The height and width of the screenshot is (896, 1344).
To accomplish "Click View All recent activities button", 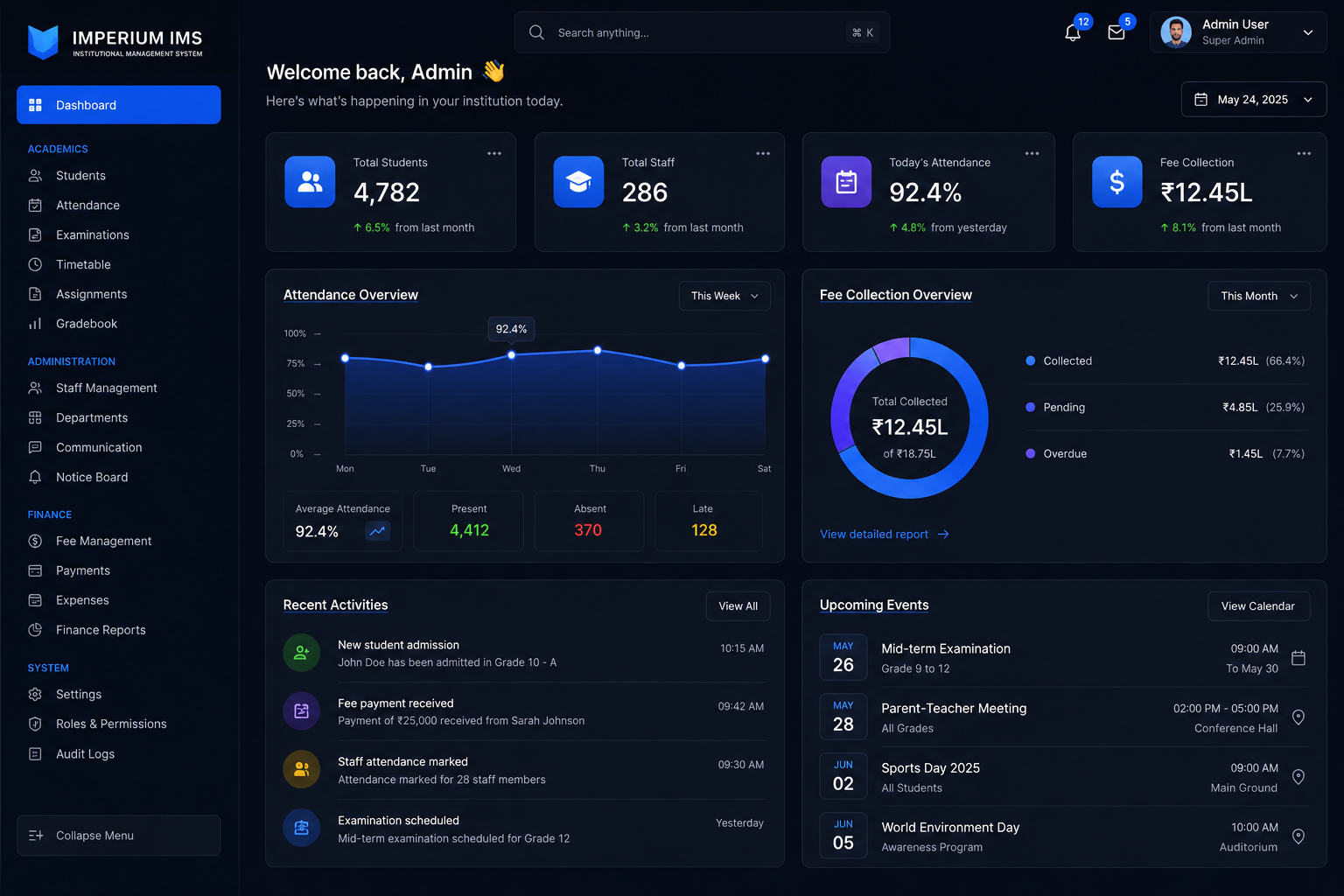I will (x=738, y=605).
